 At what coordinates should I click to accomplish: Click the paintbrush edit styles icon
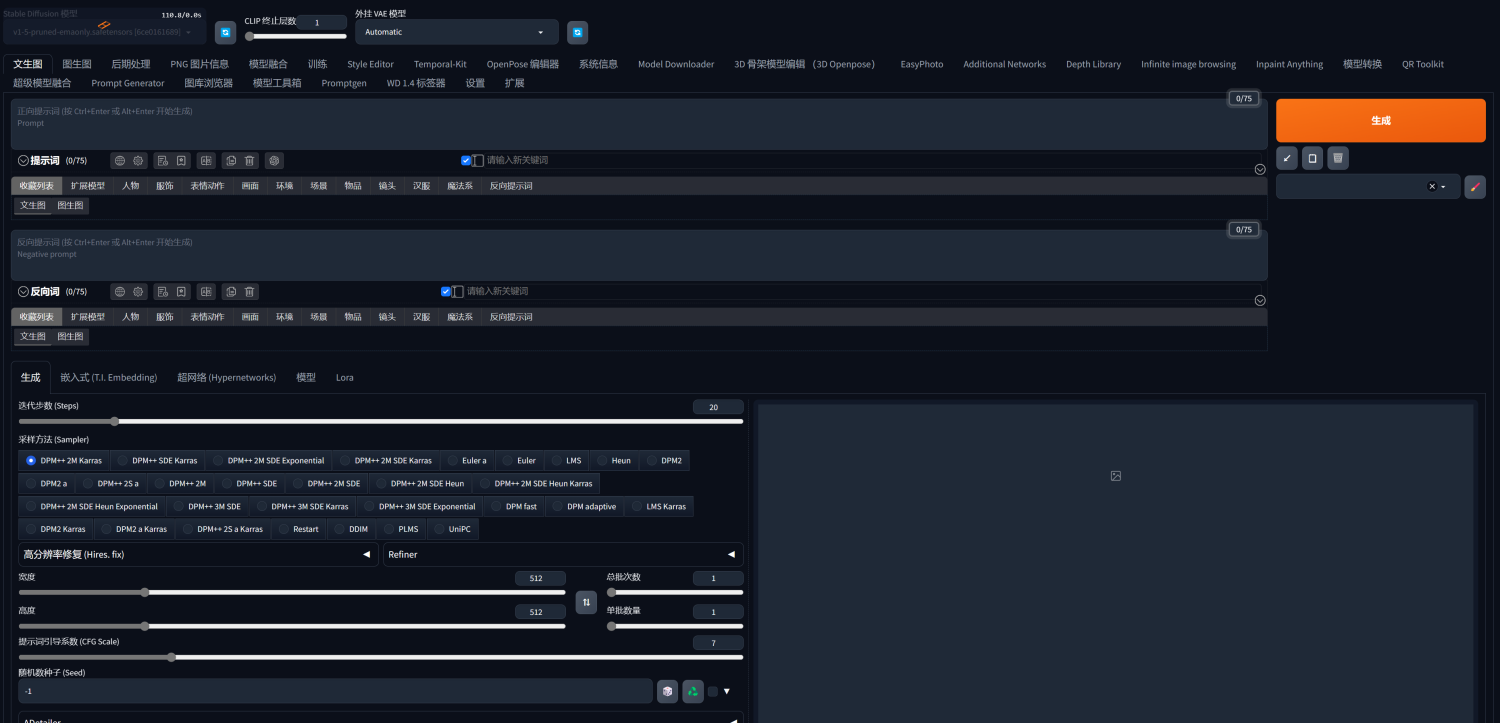click(1475, 187)
